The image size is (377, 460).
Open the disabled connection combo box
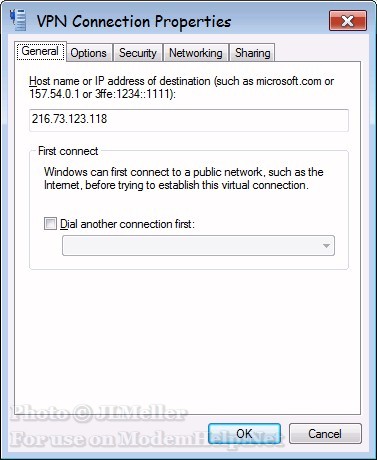[198, 246]
